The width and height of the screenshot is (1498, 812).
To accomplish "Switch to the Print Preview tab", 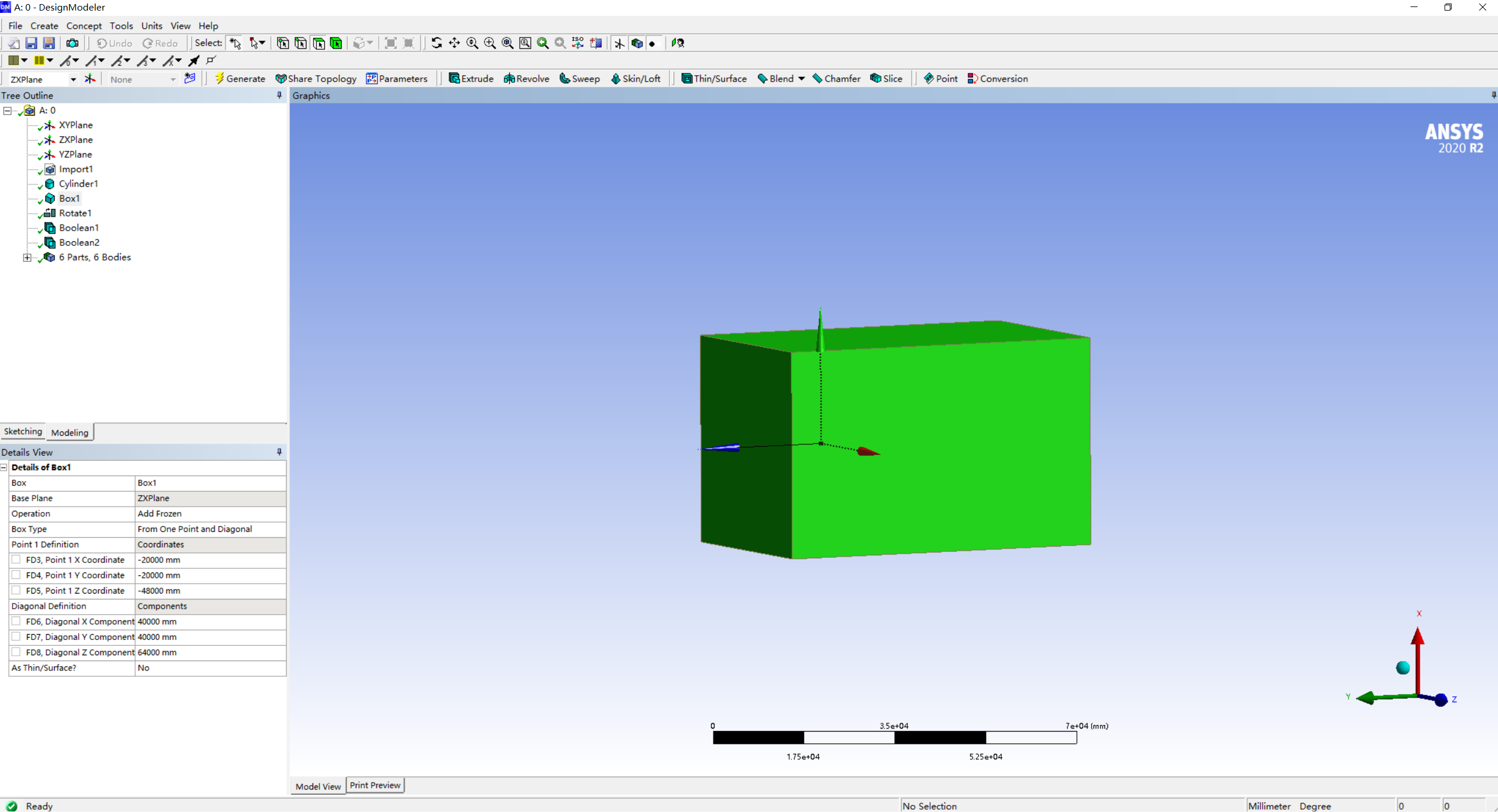I will [x=375, y=786].
